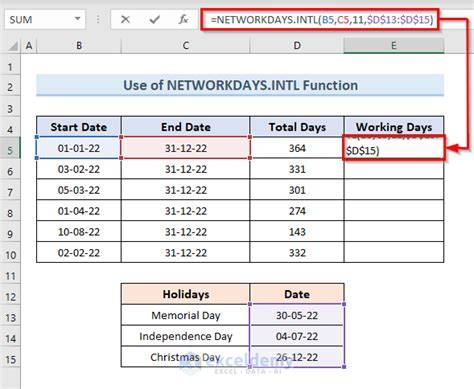Image resolution: width=474 pixels, height=389 pixels.
Task: Select column E header
Action: [x=394, y=46]
